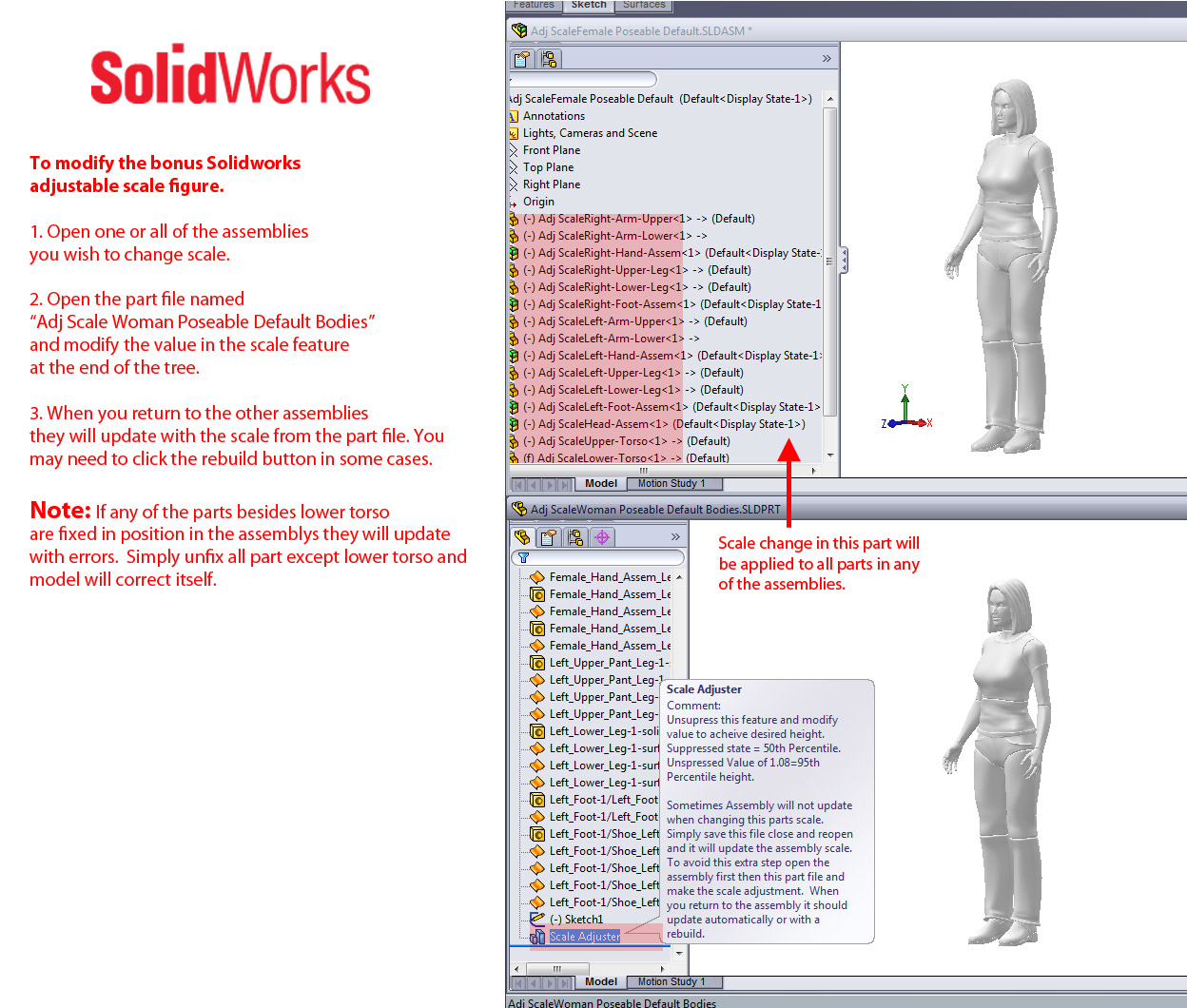The width and height of the screenshot is (1187, 1008).
Task: Open the Surfaces tab at top
Action: pos(644,5)
